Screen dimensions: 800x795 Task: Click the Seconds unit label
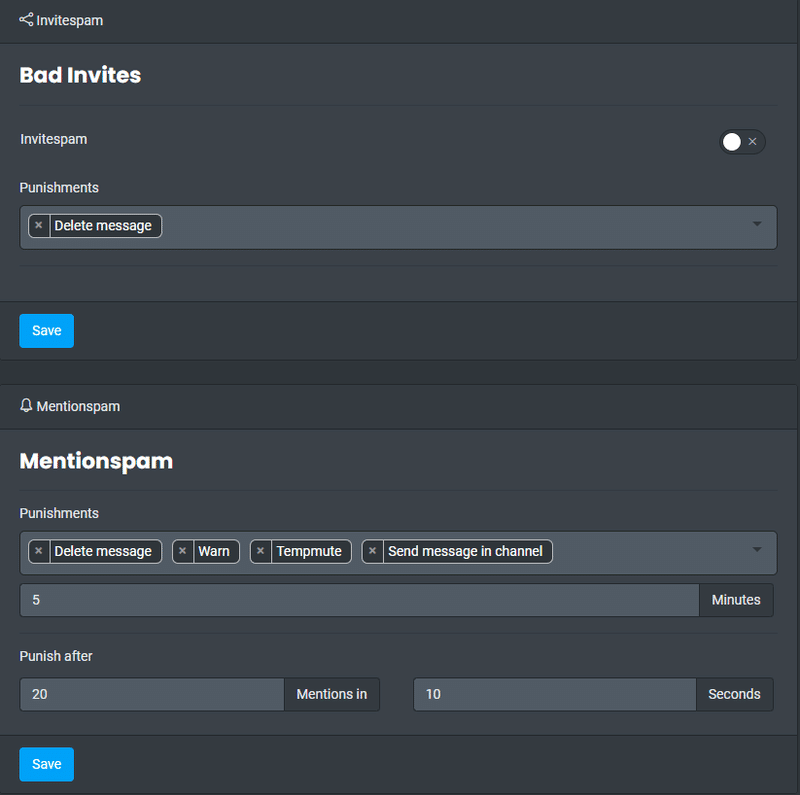[734, 694]
